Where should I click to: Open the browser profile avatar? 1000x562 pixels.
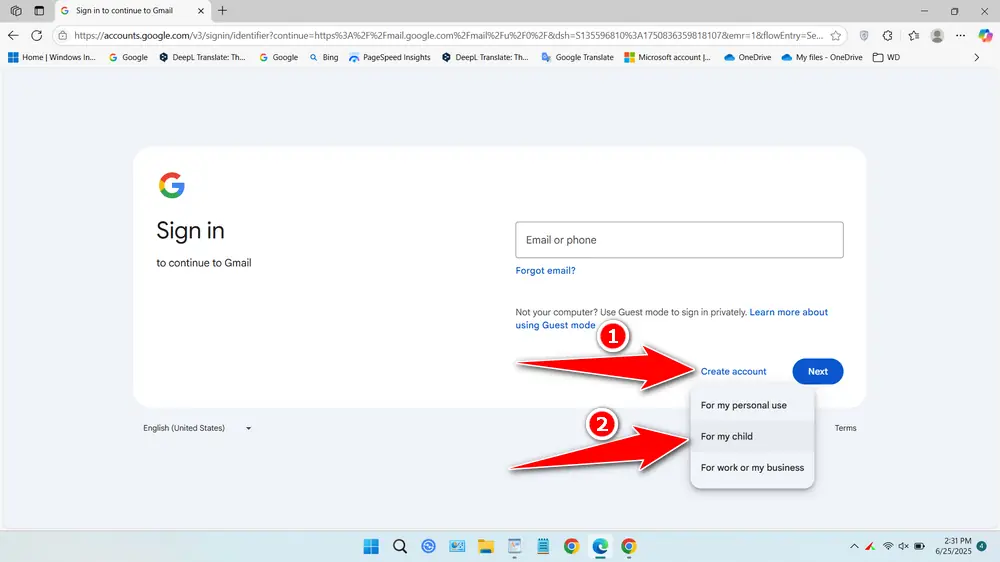tap(937, 36)
